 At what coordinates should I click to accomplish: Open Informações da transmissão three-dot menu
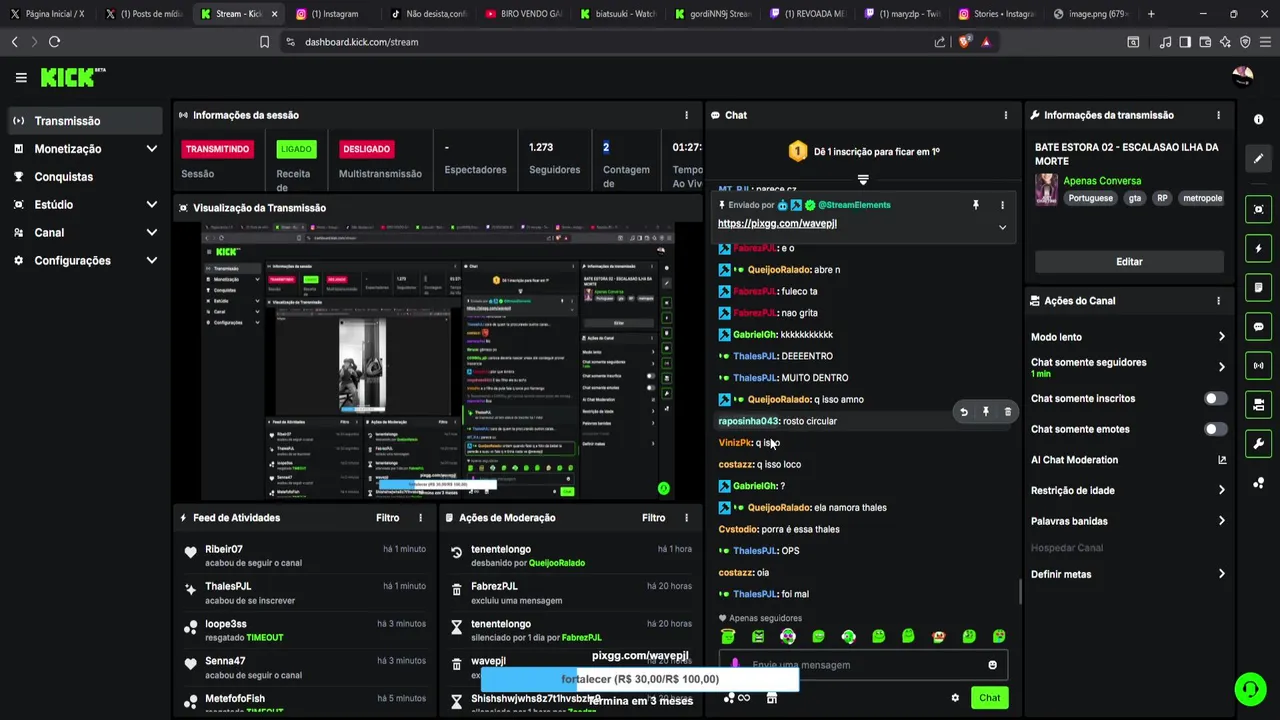[1218, 115]
